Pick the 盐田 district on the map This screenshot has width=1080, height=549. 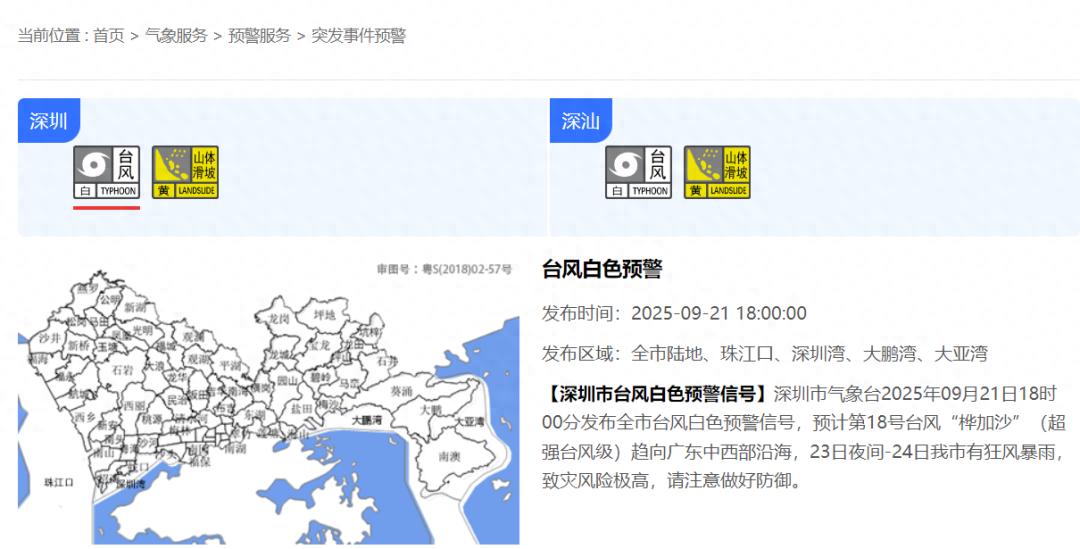302,409
